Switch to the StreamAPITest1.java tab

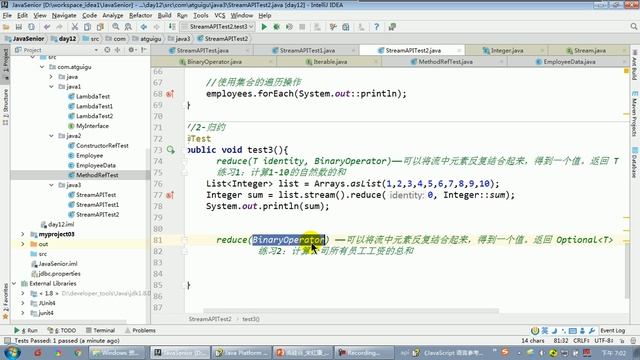(307, 50)
